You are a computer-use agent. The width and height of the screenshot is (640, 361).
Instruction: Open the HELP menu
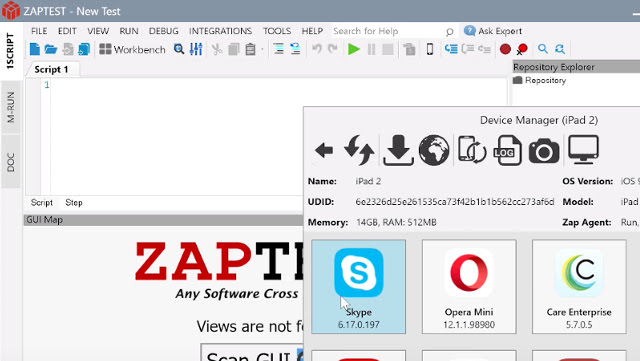coord(312,31)
